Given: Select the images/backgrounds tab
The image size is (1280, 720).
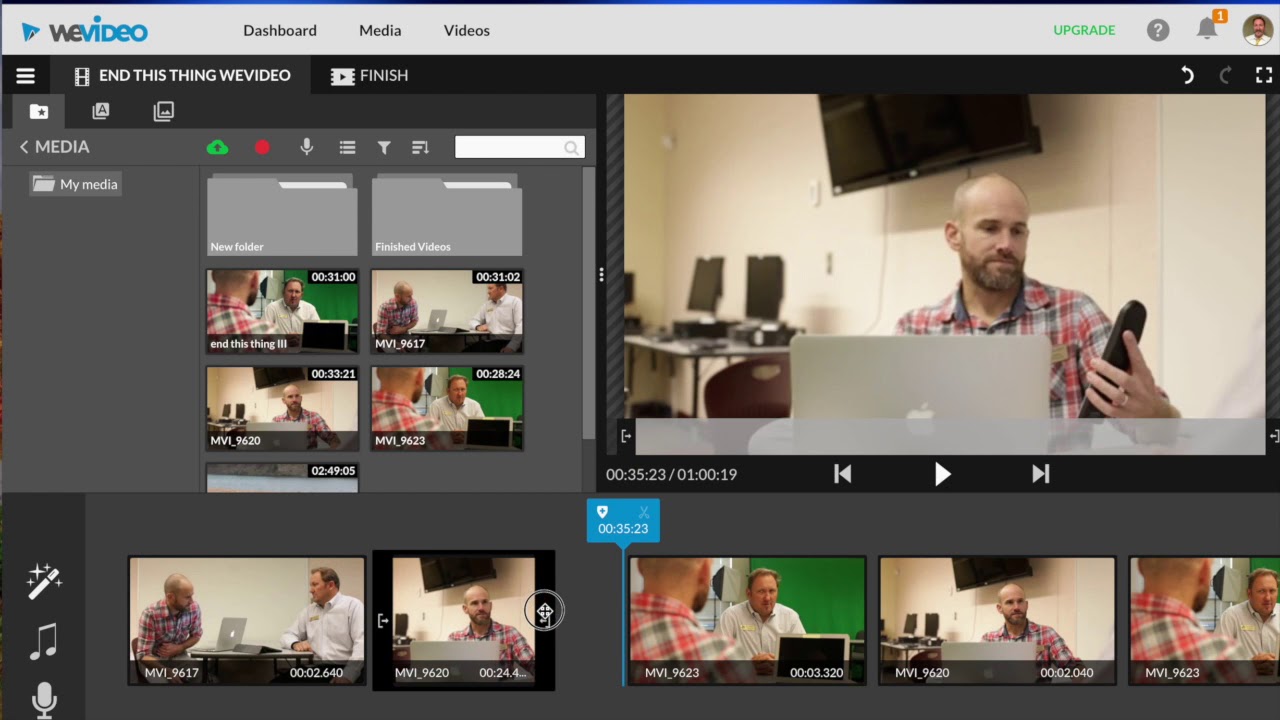Looking at the screenshot, I should coord(164,111).
